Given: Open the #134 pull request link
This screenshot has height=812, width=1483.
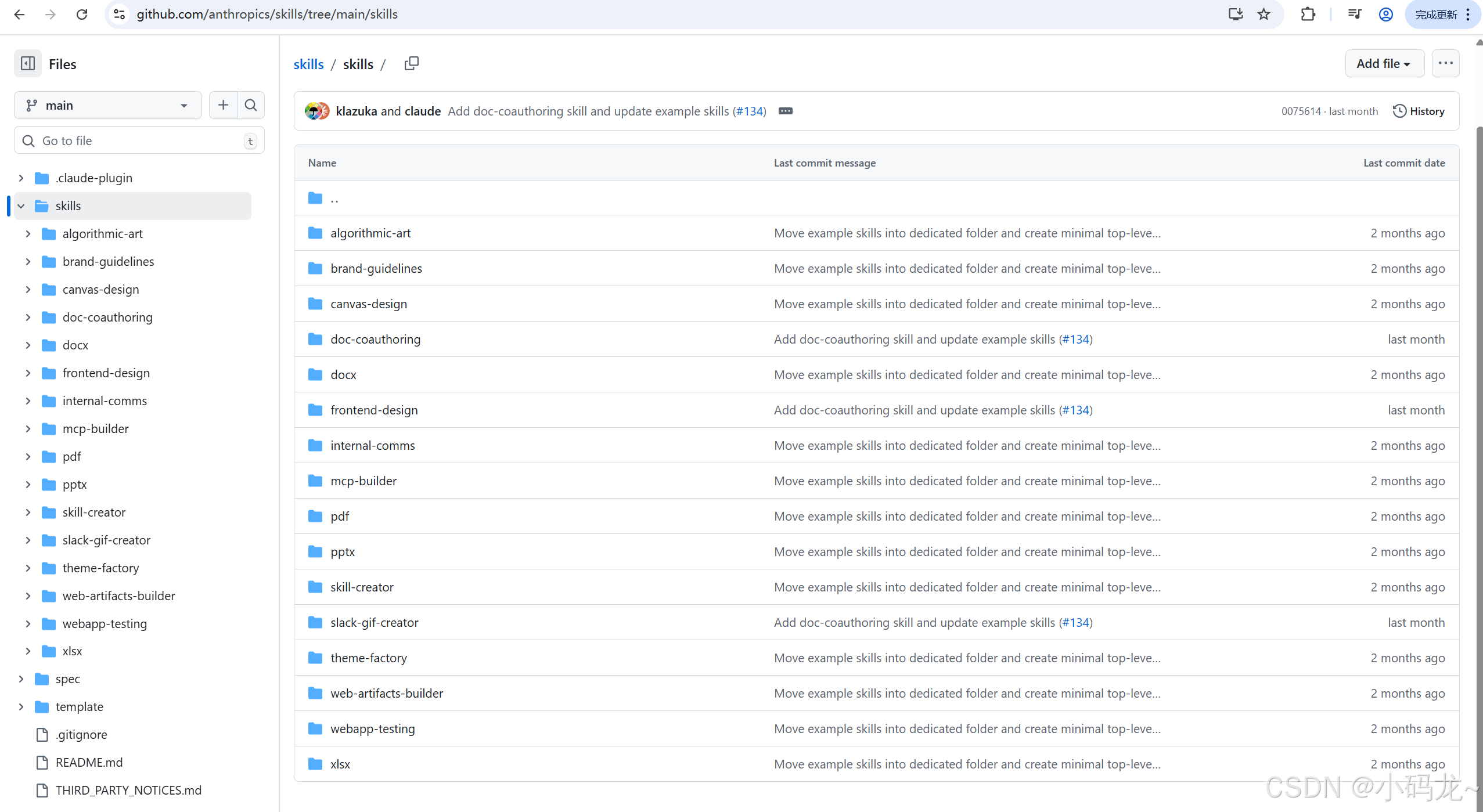Looking at the screenshot, I should tap(749, 111).
